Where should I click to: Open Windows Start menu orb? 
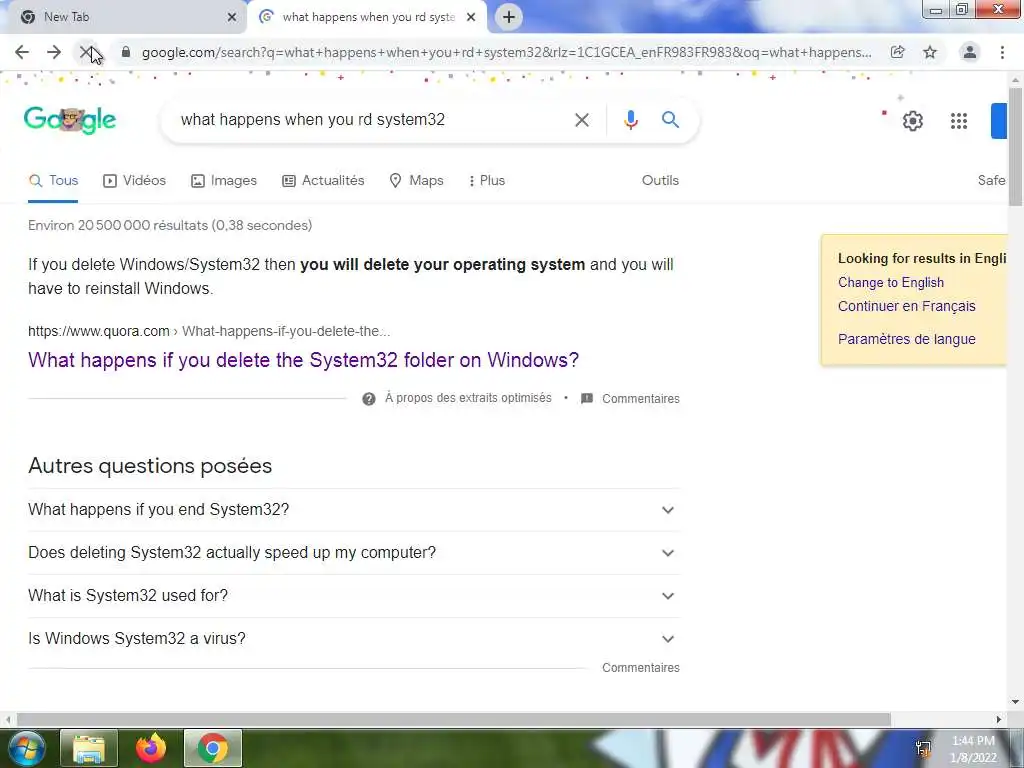click(x=26, y=748)
